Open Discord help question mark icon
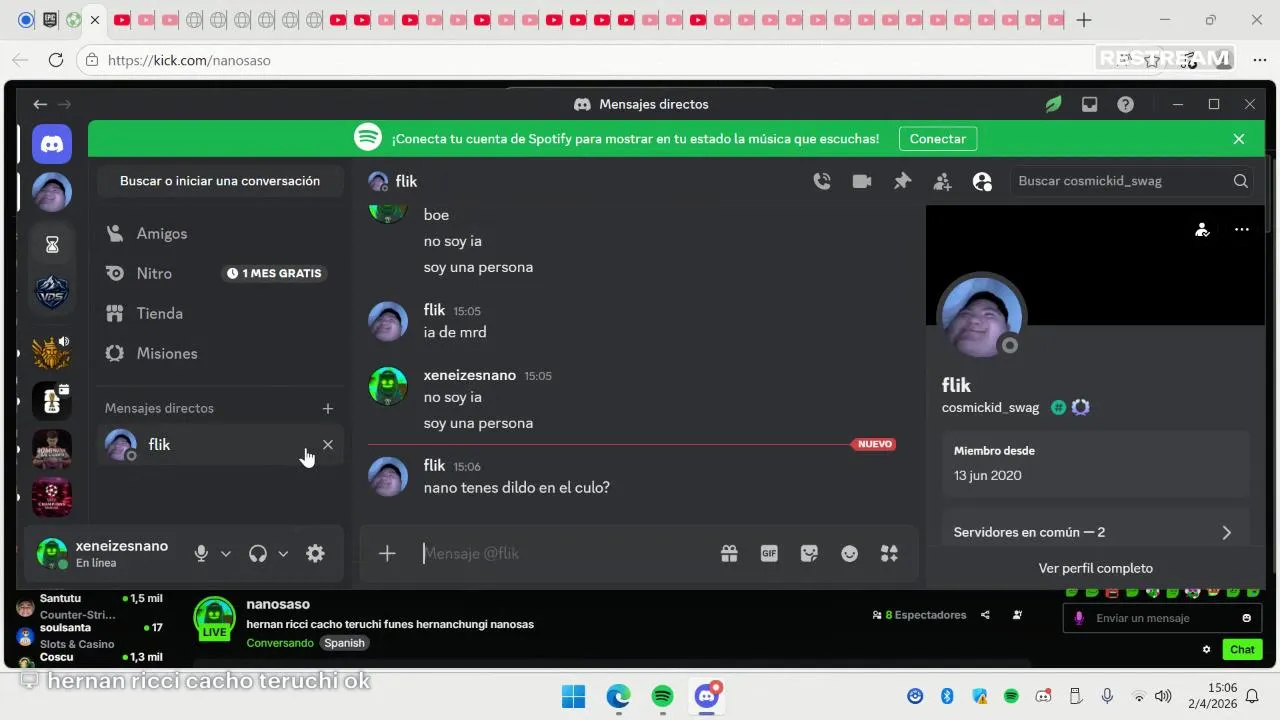The image size is (1280, 720). click(x=1125, y=104)
